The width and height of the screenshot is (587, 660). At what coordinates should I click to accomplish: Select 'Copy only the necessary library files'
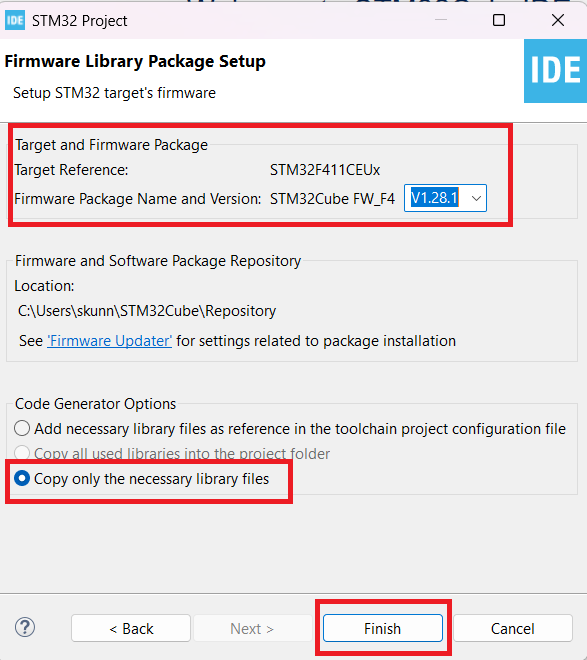(x=22, y=479)
